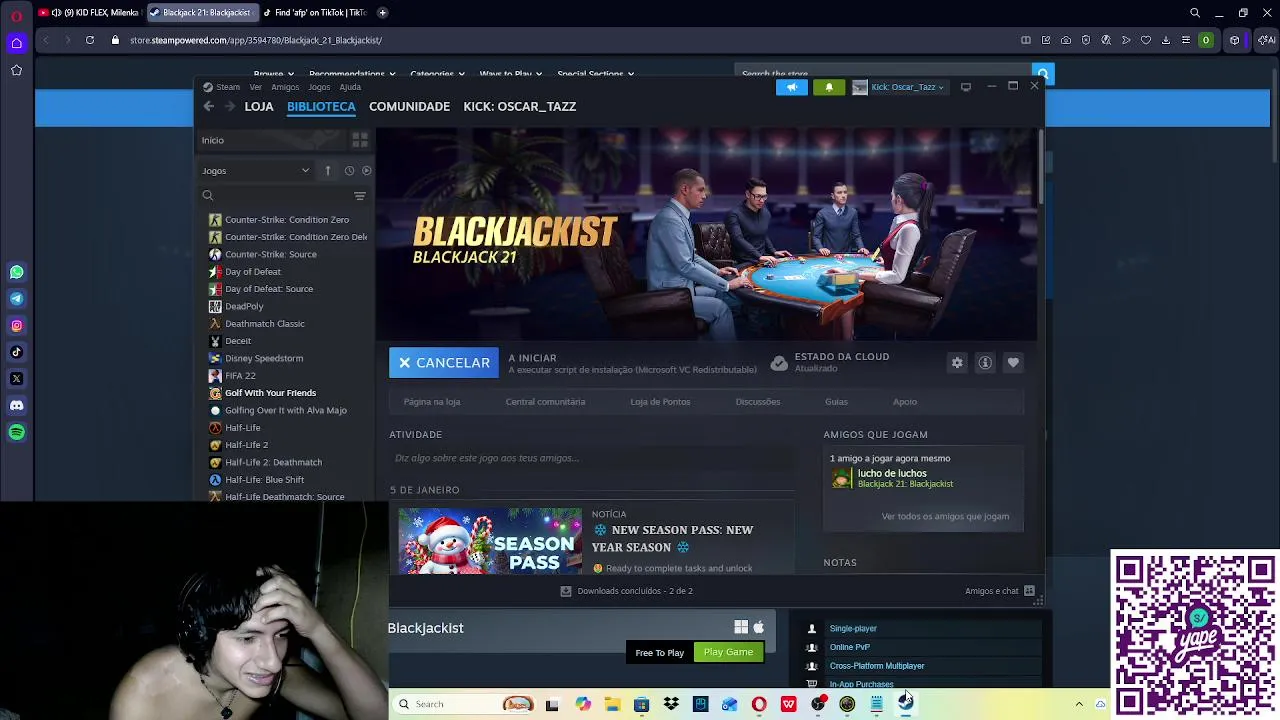This screenshot has height=720, width=1280.
Task: Open the Central comunitária link
Action: pos(545,402)
